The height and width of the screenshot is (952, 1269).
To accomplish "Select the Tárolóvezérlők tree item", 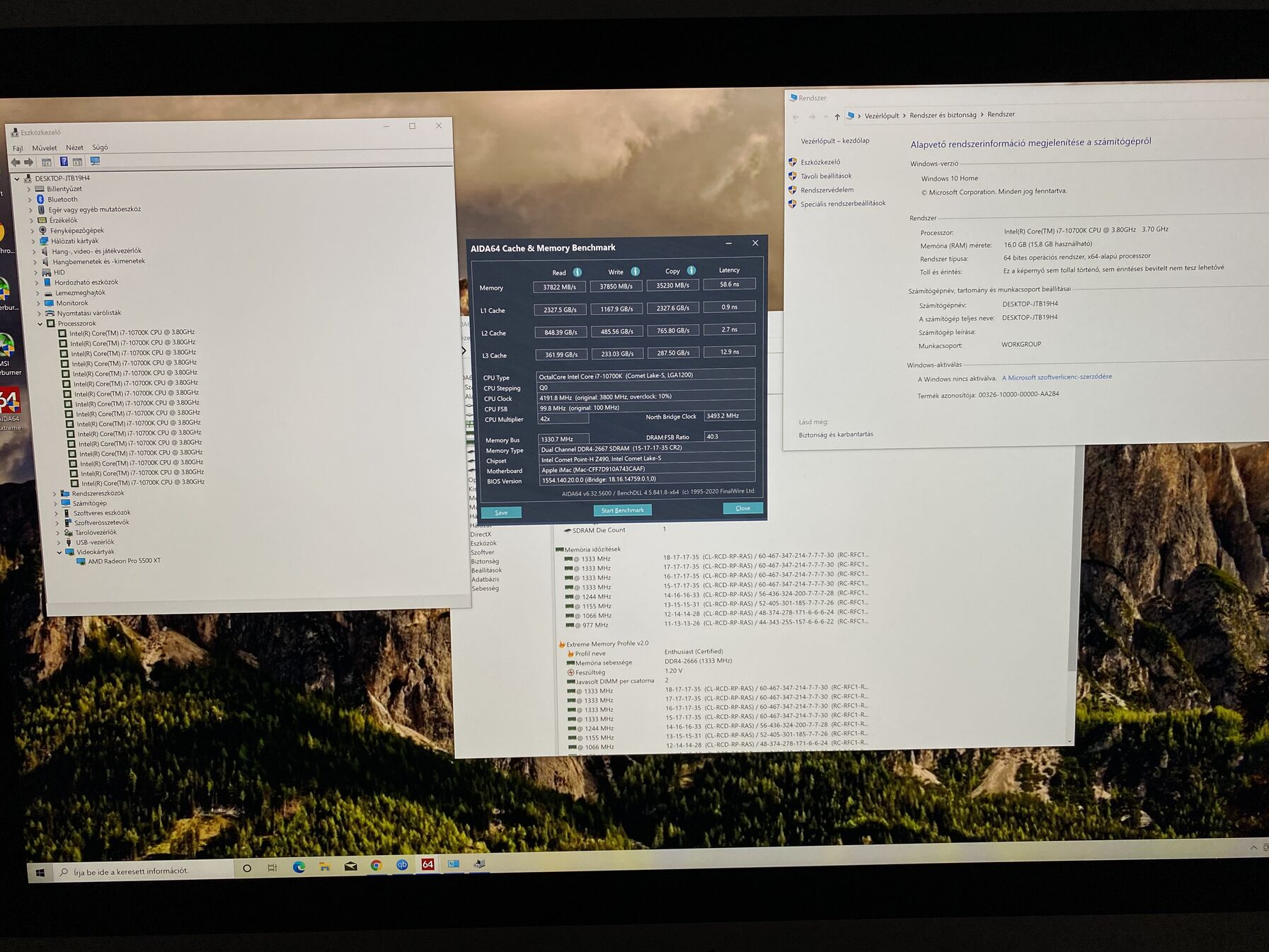I will 96,532.
